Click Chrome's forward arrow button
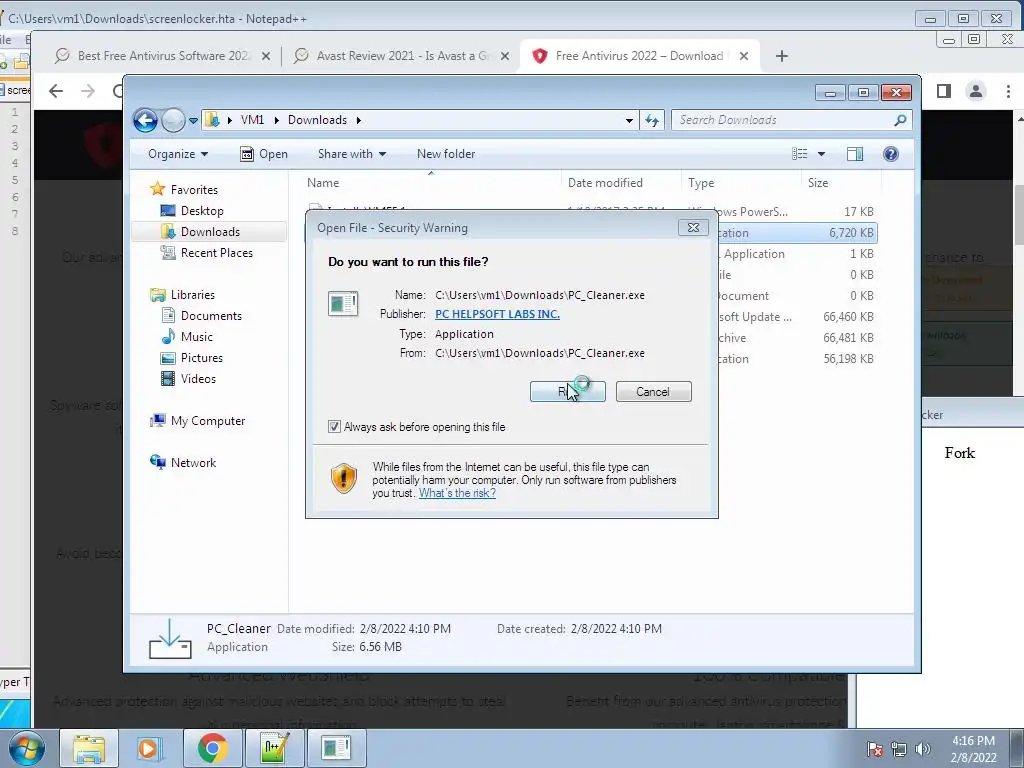Image resolution: width=1024 pixels, height=768 pixels. coord(88,91)
